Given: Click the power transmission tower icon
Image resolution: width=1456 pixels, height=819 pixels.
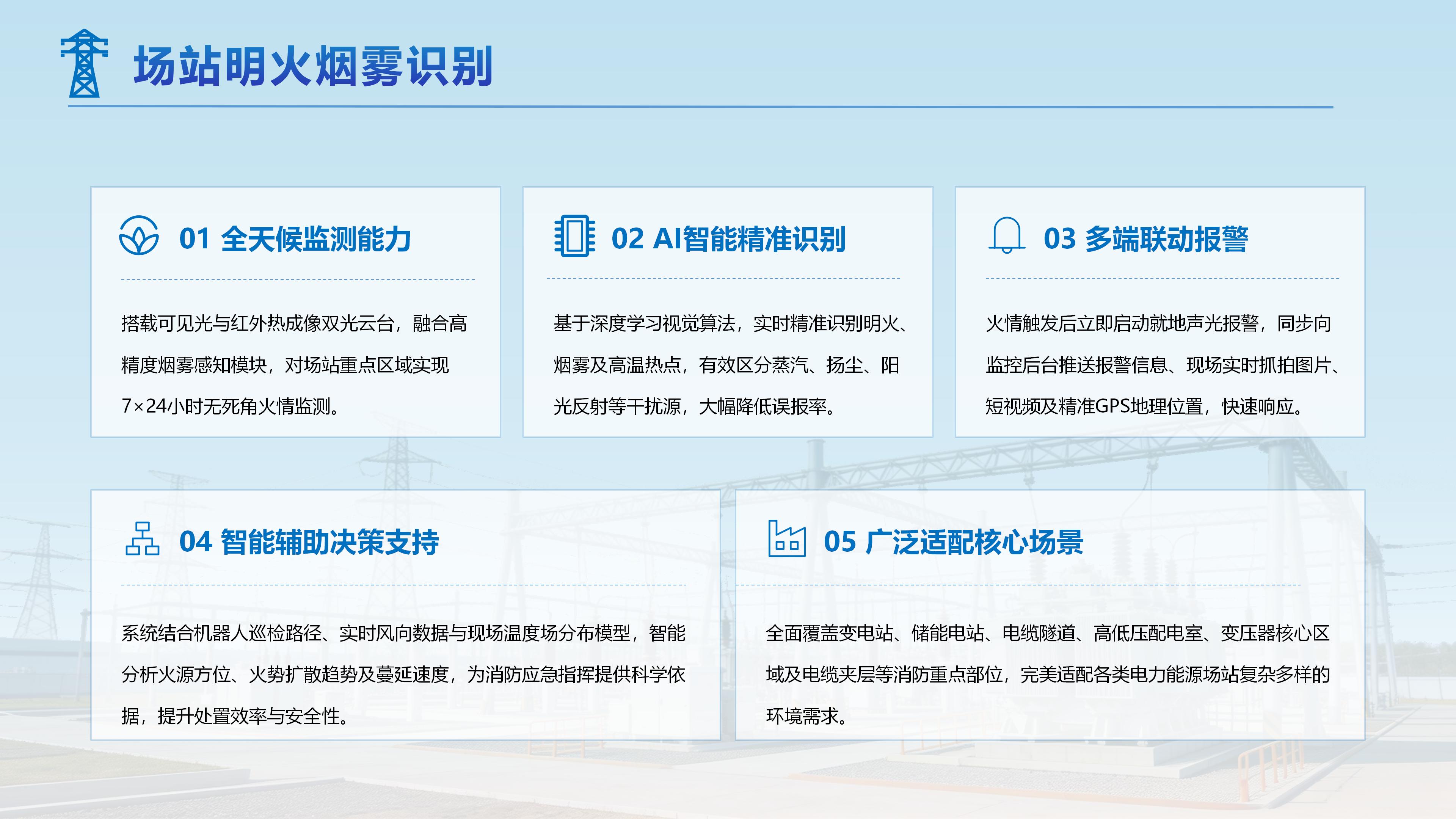Looking at the screenshot, I should (x=84, y=63).
